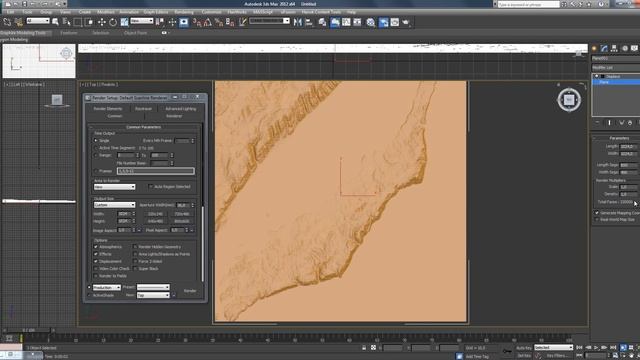Click the Mirror tool icon
Screen dimensions: 640x360
(298, 22)
